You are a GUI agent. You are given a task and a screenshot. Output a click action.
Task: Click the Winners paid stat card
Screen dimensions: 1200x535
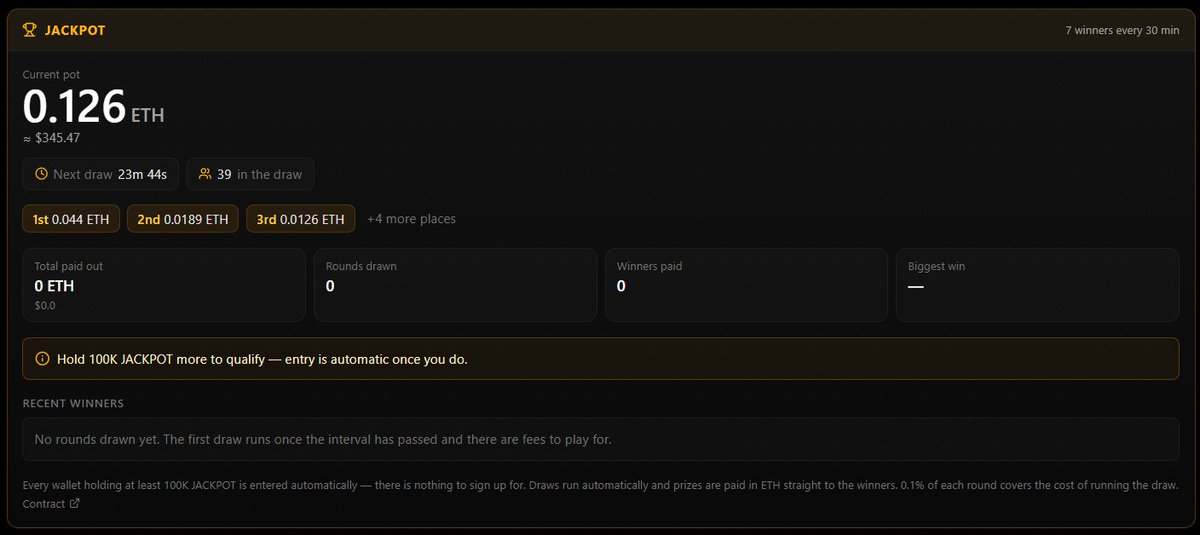pyautogui.click(x=746, y=285)
